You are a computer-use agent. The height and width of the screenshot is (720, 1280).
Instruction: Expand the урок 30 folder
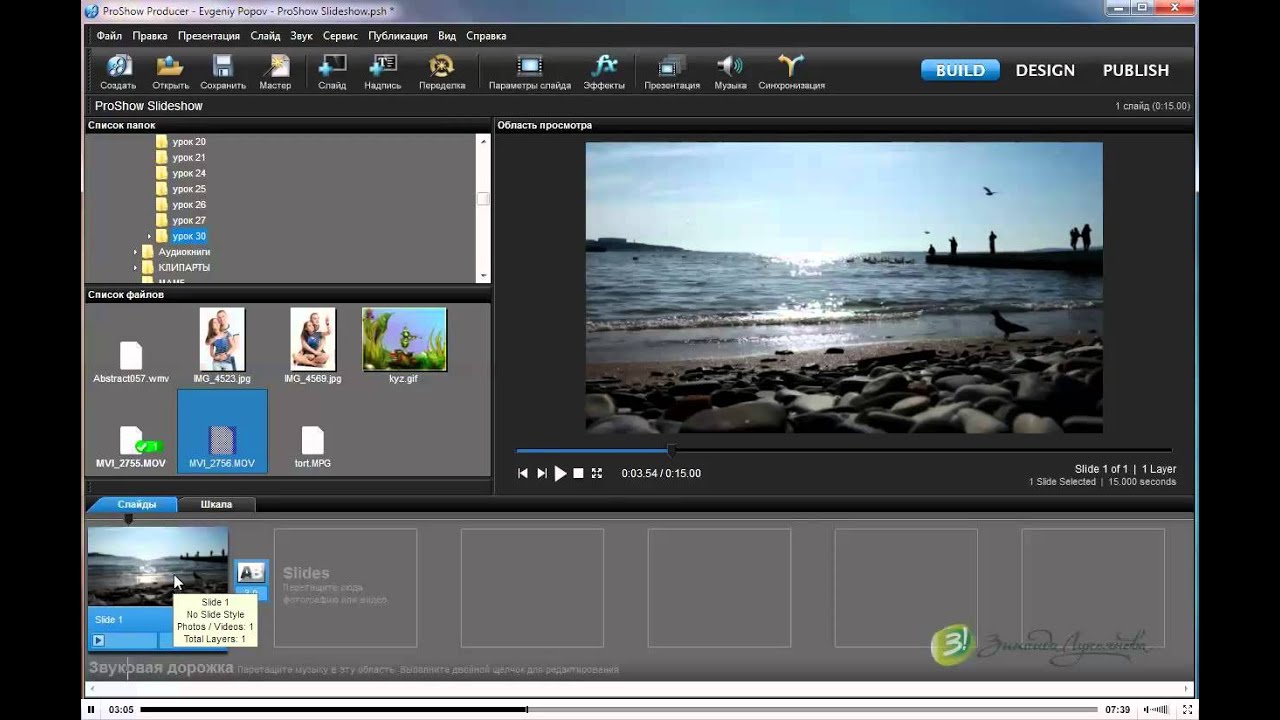(150, 237)
